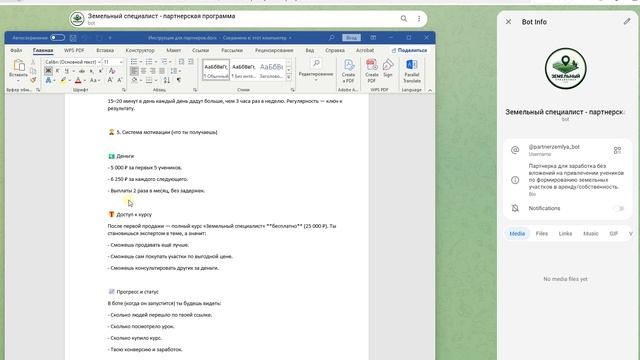The width and height of the screenshot is (640, 360).
Task: Apply Underline formatting
Action: [x=67, y=71]
